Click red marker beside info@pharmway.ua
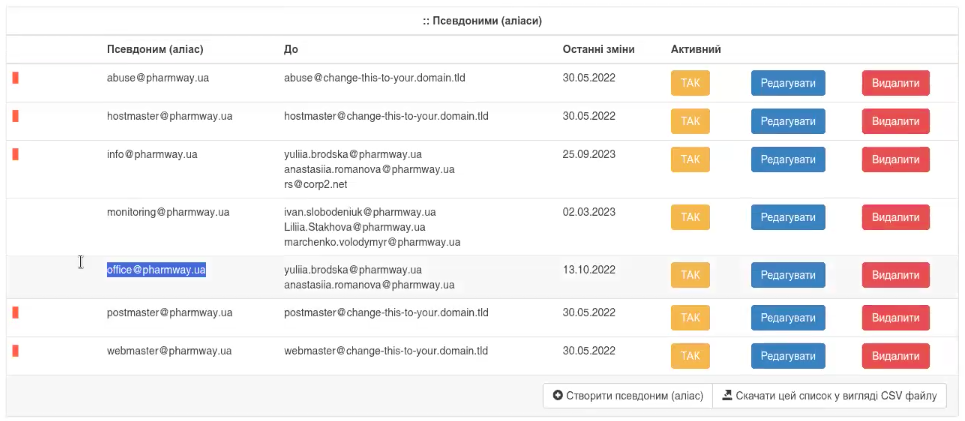This screenshot has height=421, width=965. tap(15, 154)
